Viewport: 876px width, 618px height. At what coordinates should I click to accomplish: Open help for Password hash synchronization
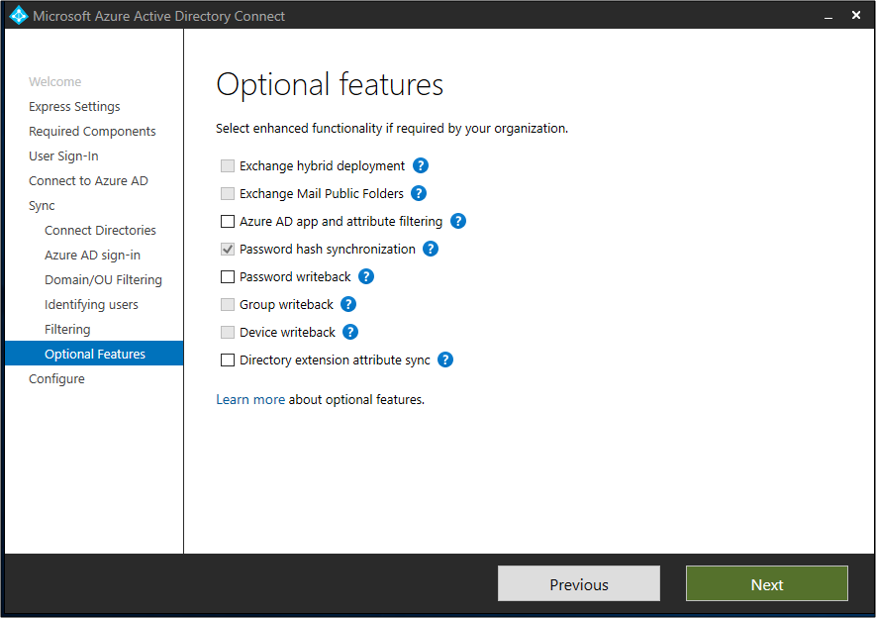click(430, 249)
